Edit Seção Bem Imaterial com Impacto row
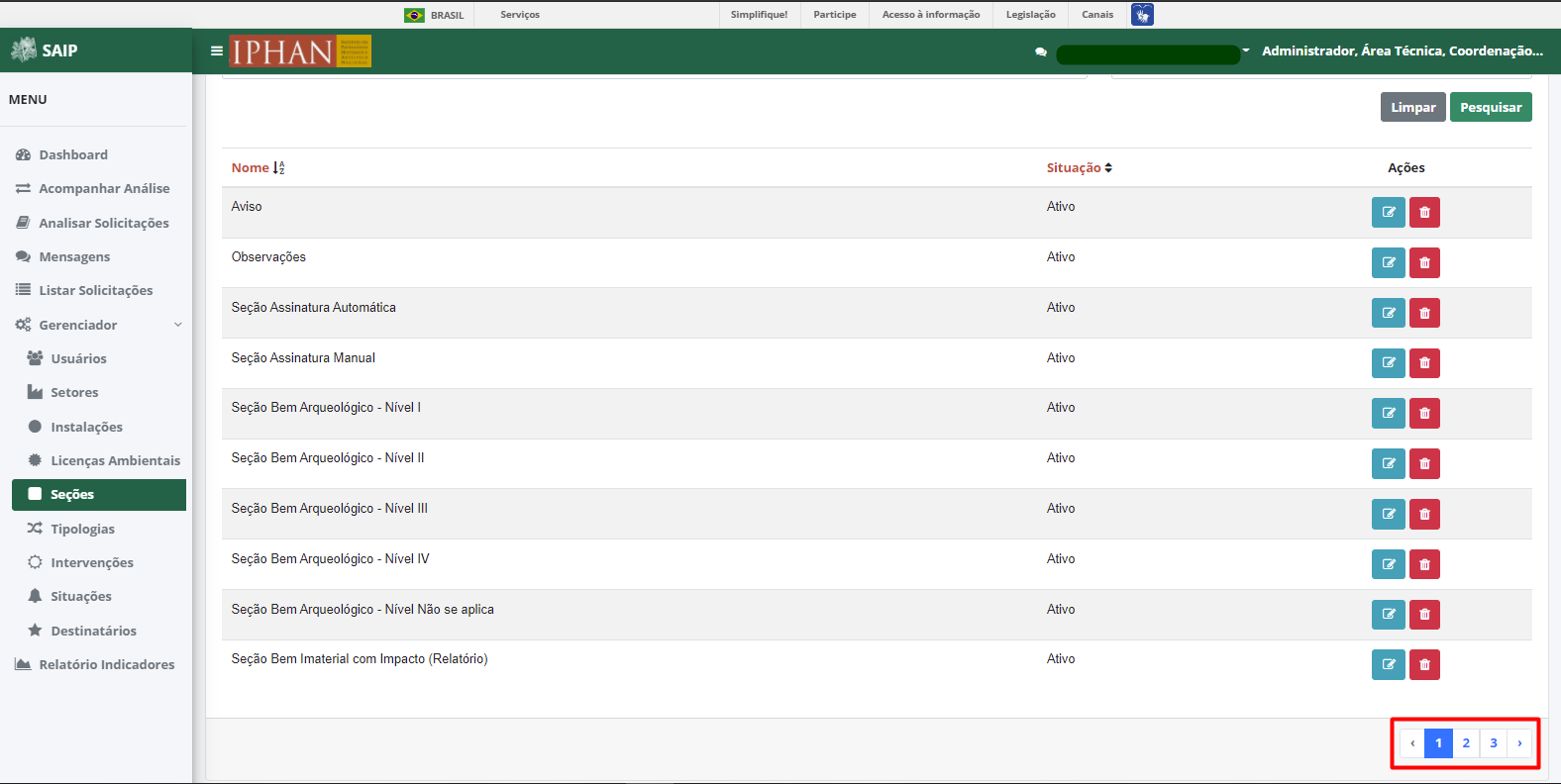1561x784 pixels. [1388, 664]
